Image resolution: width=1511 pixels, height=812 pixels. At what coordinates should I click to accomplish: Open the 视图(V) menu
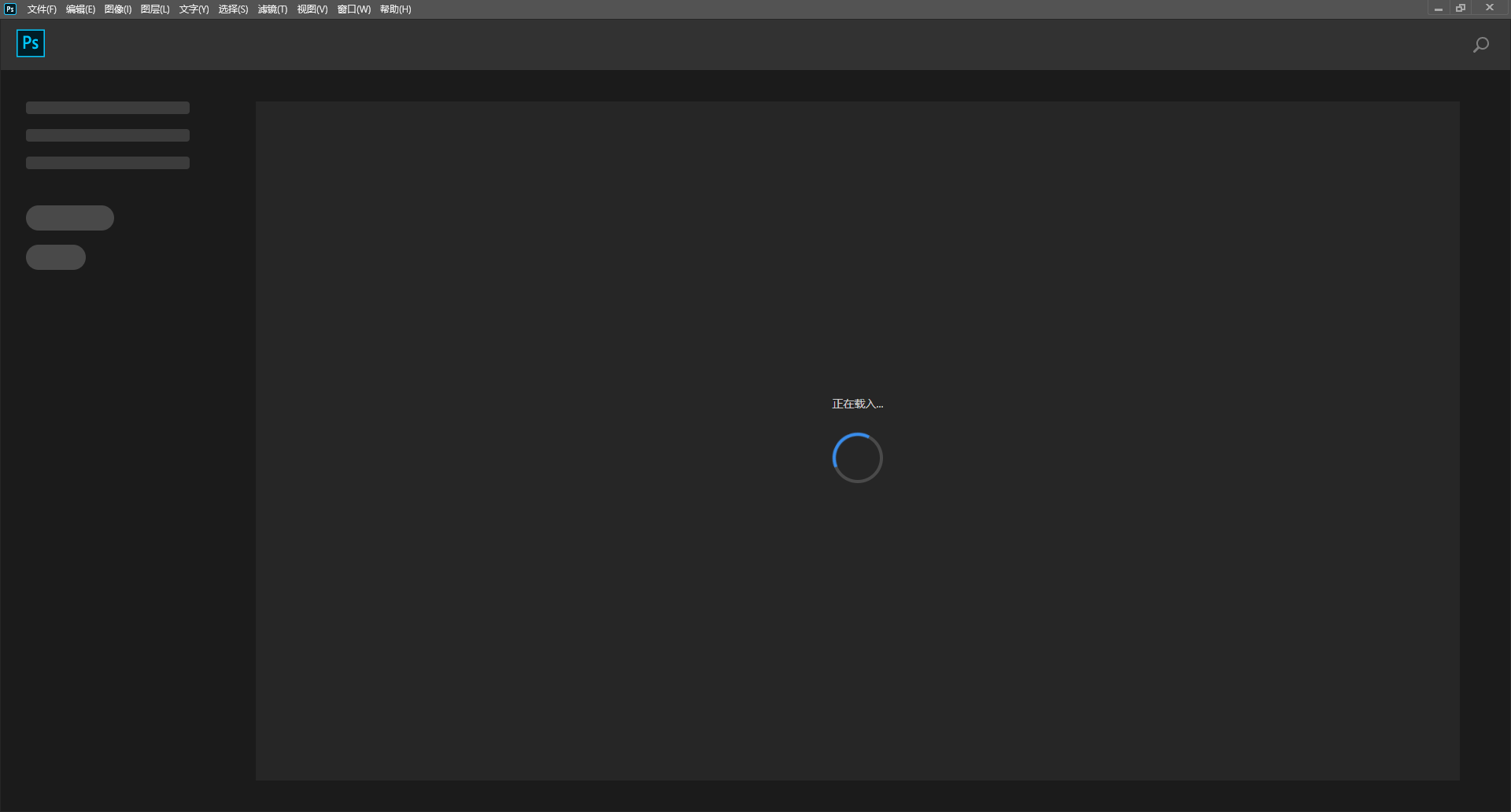(x=312, y=9)
